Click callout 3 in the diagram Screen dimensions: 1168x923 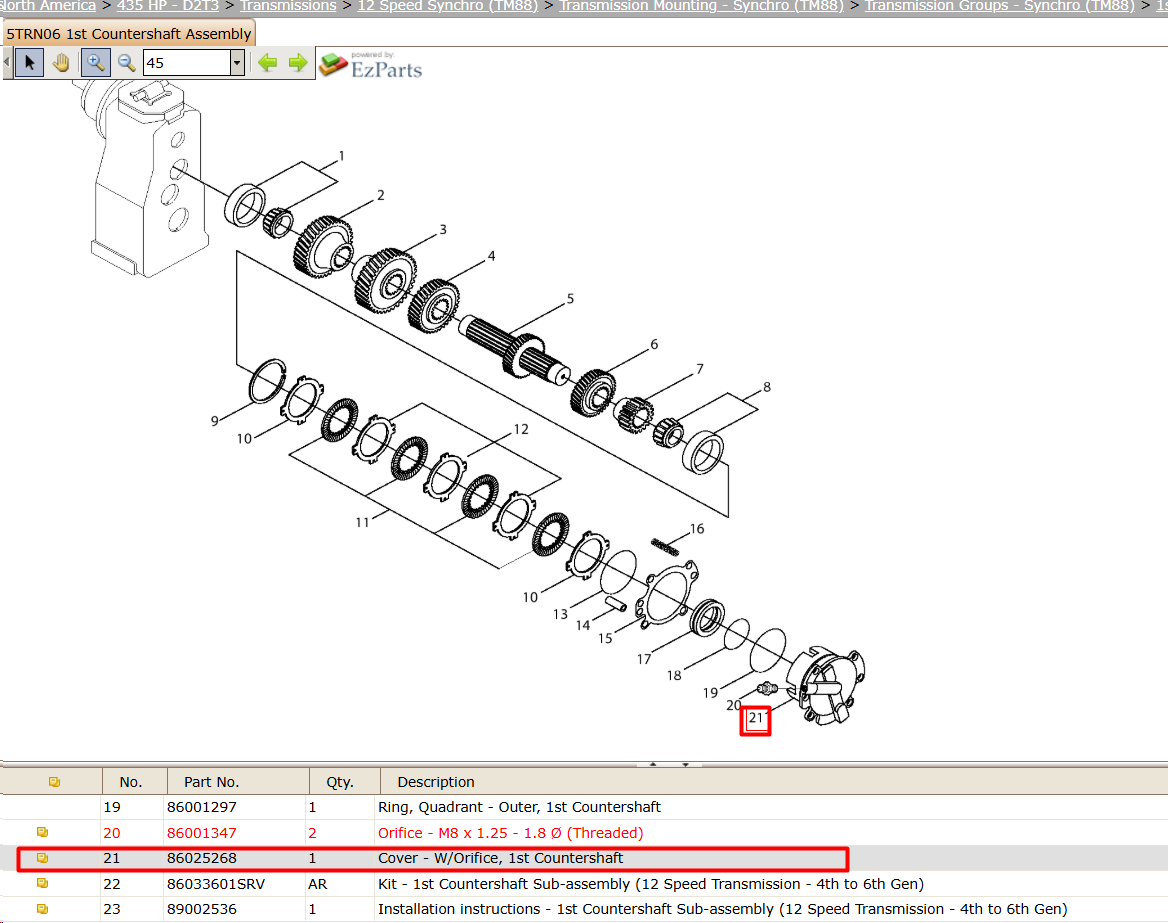pyautogui.click(x=443, y=229)
